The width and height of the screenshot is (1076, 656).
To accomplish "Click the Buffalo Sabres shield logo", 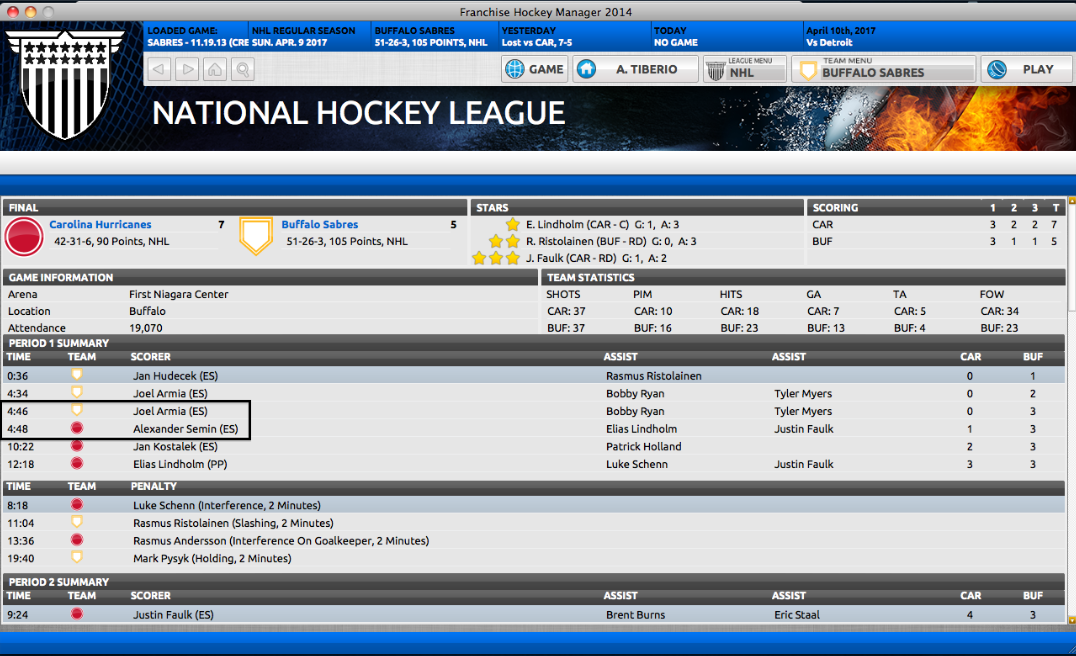I will click(x=256, y=238).
